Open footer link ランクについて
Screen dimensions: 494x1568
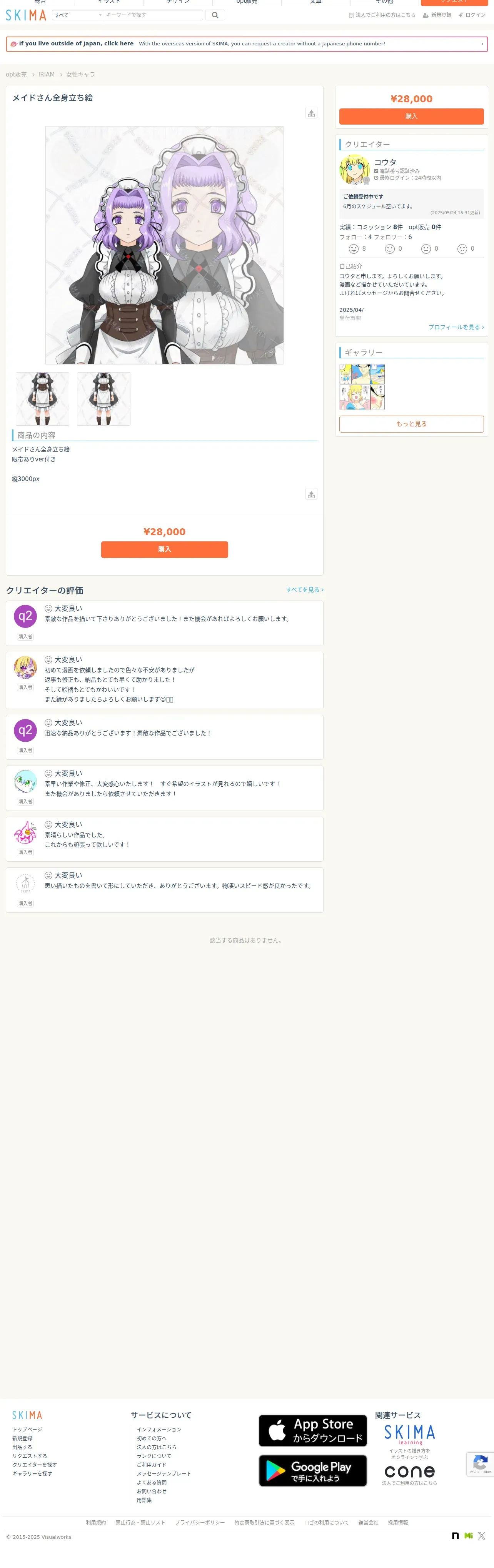(x=154, y=1456)
